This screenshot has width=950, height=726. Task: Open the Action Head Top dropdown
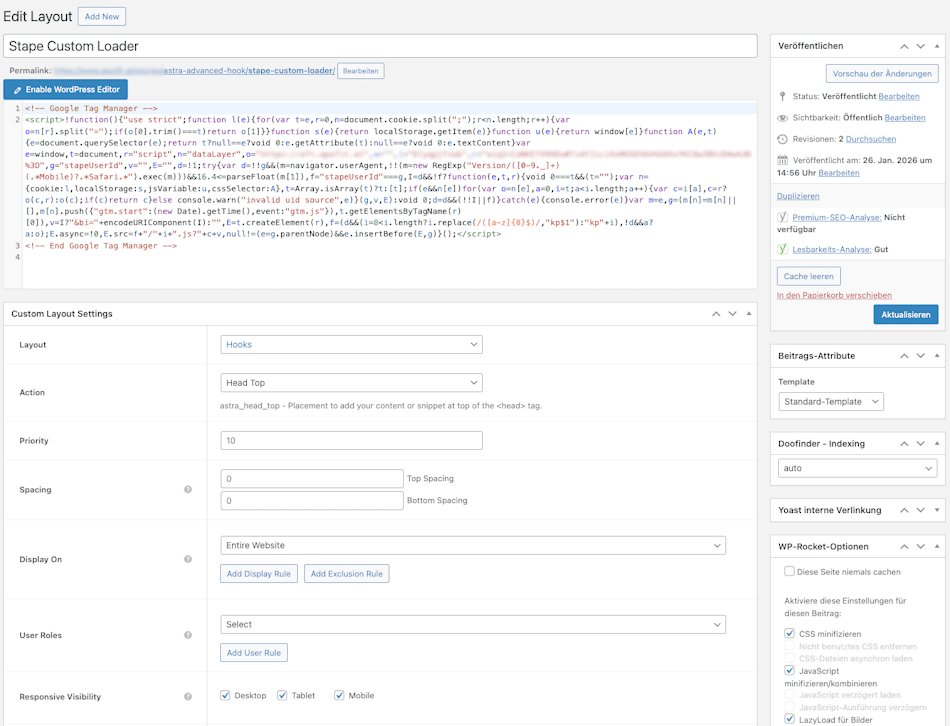click(x=351, y=383)
